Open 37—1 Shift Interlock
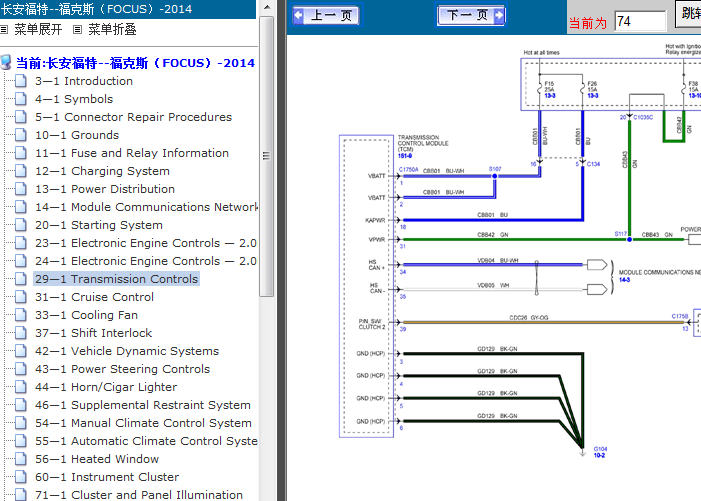 tap(93, 333)
